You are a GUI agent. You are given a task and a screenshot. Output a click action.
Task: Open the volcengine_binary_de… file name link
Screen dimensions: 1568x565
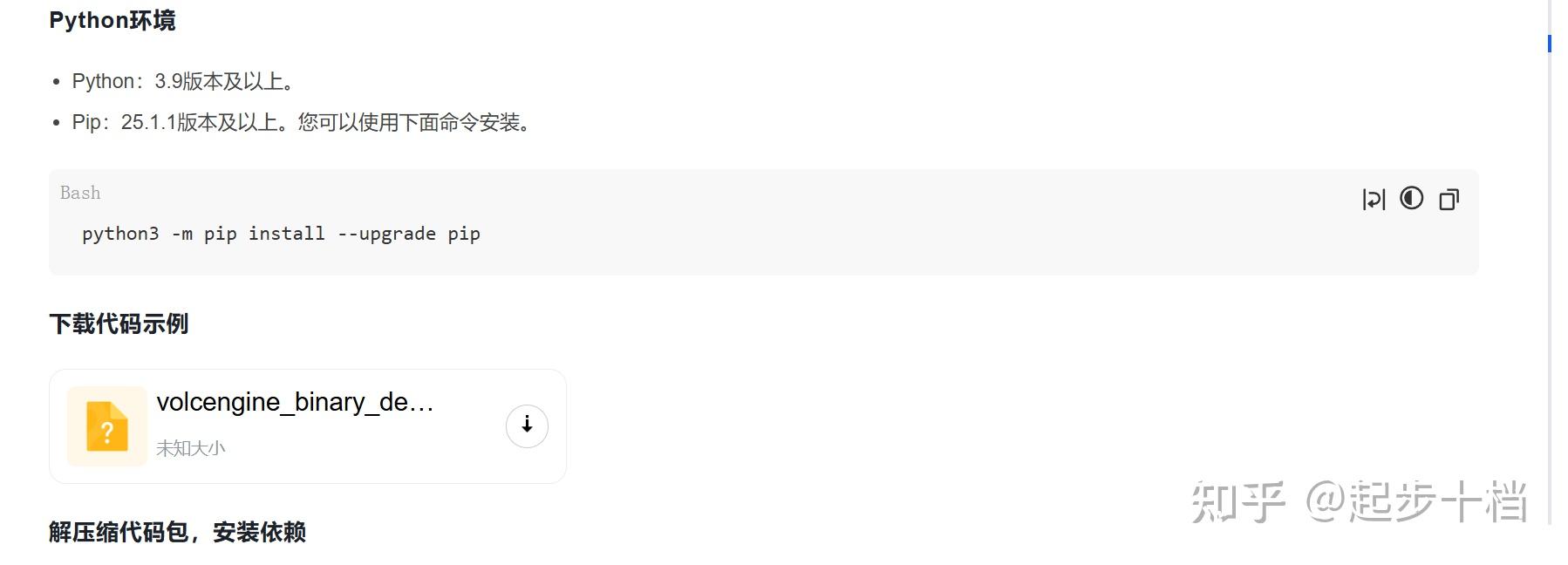pos(295,402)
